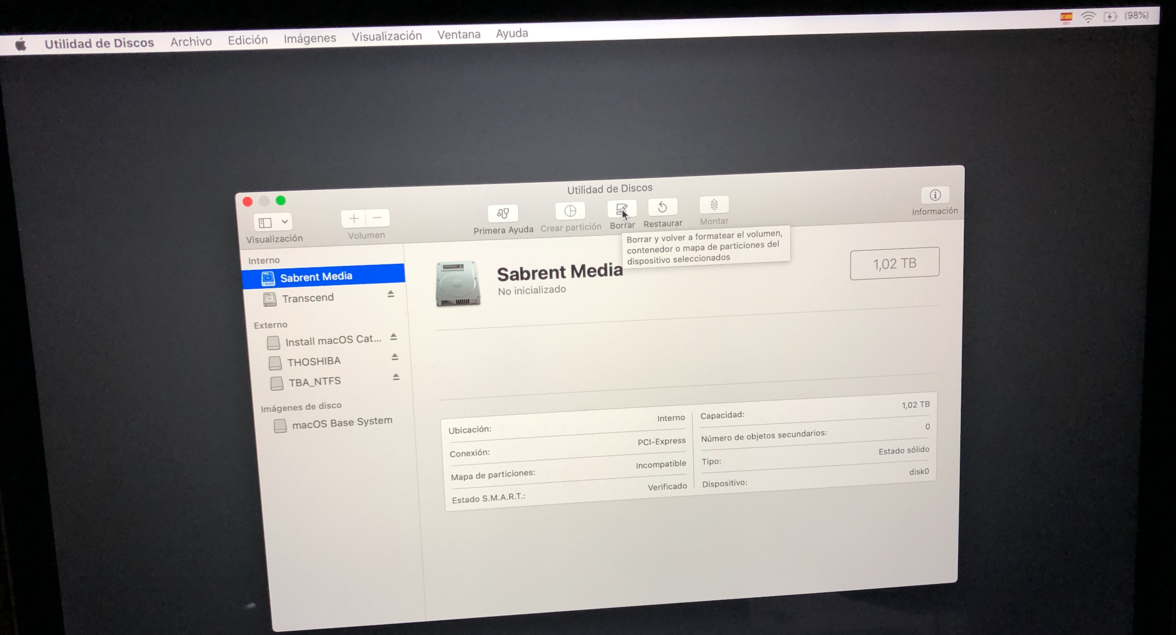
Task: Eject the THOSHIBA volume
Action: point(394,358)
